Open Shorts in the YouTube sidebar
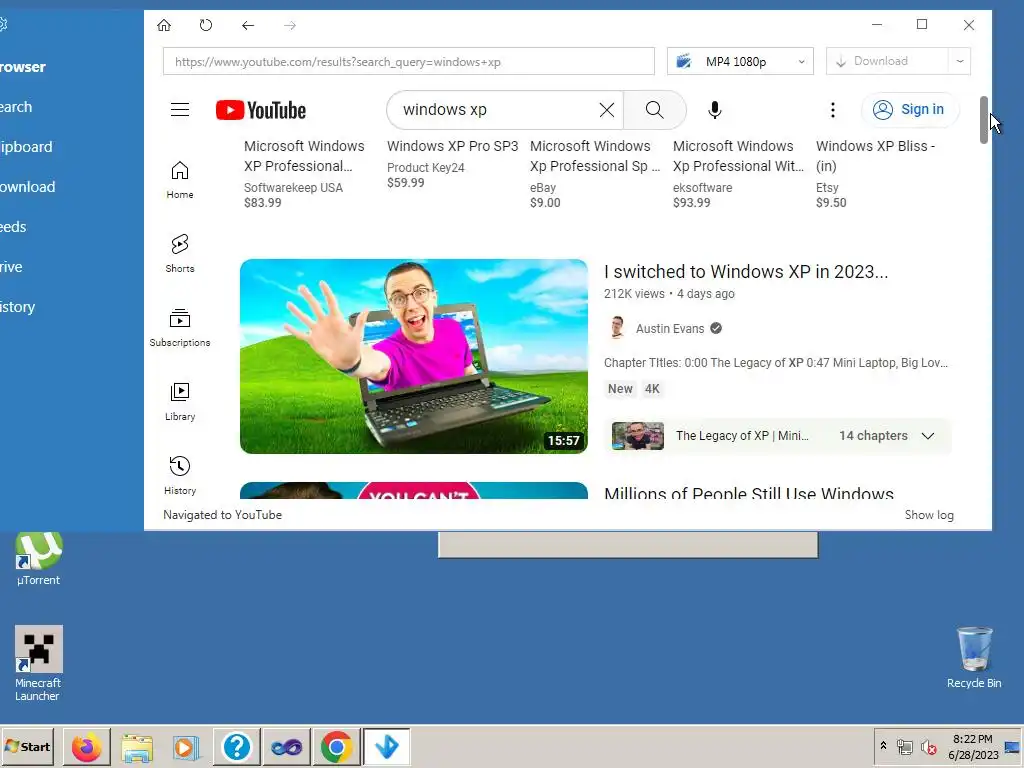This screenshot has height=768, width=1024. pyautogui.click(x=180, y=254)
